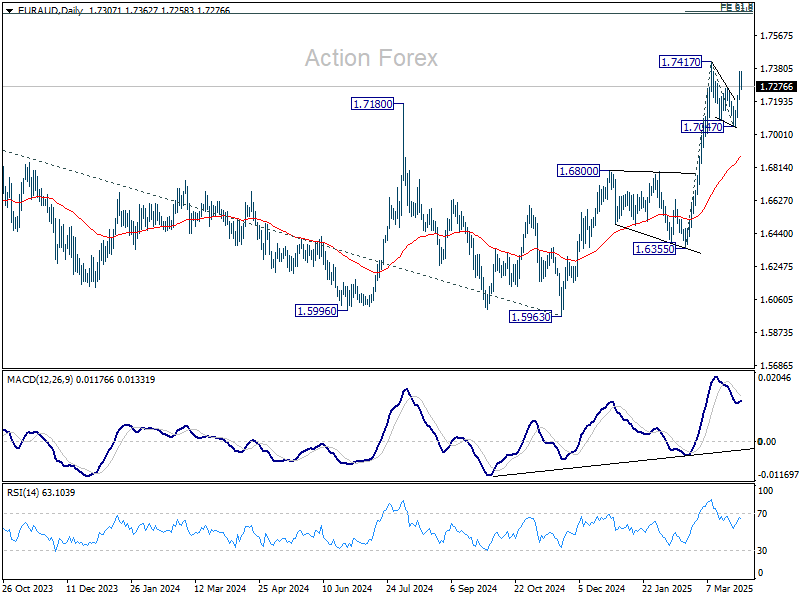Viewport: 800px width, 600px height.
Task: Click the FE 61.8 Fibonacci label
Action: (x=736, y=7)
